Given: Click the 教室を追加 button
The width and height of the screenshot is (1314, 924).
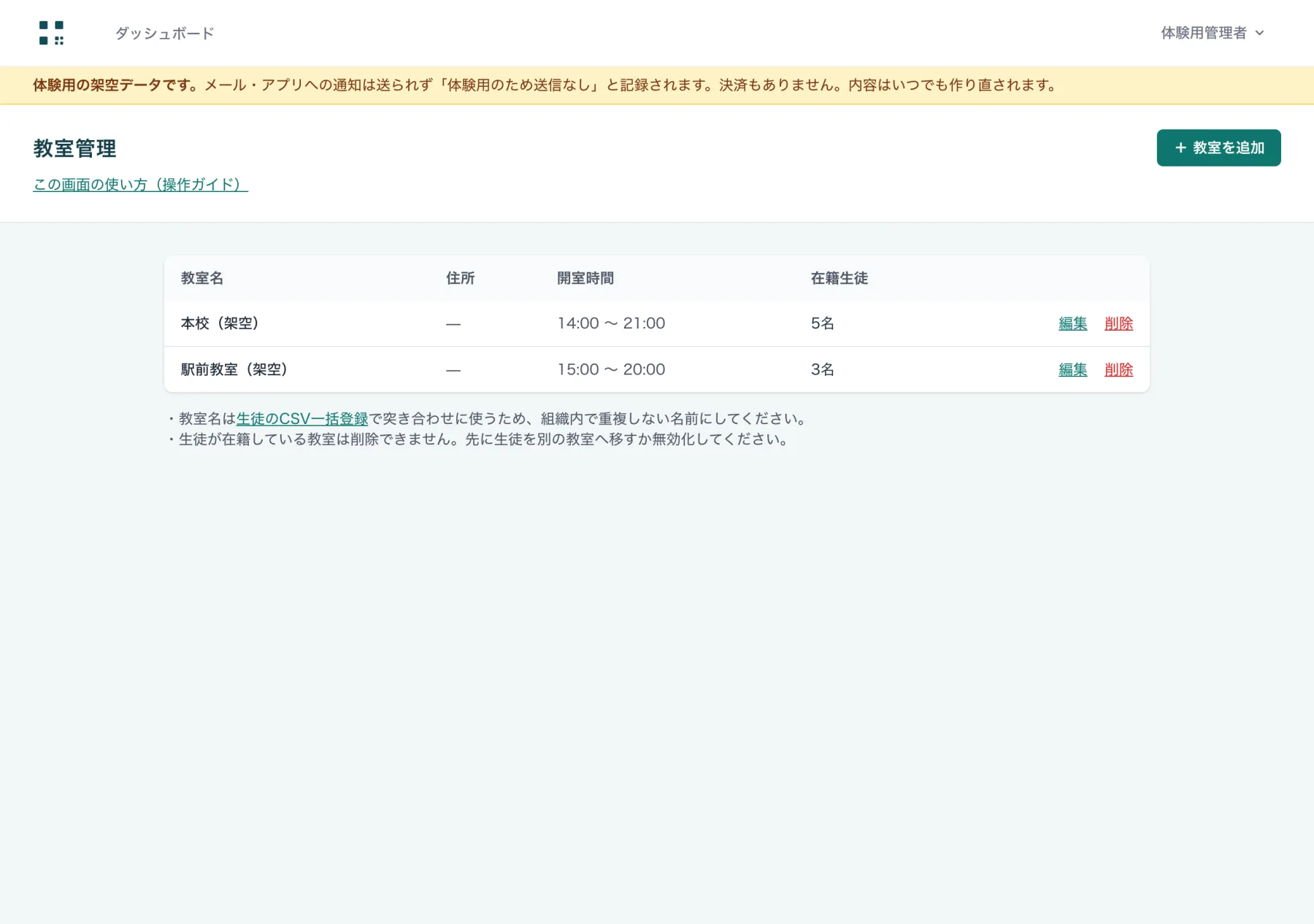Looking at the screenshot, I should coord(1218,147).
